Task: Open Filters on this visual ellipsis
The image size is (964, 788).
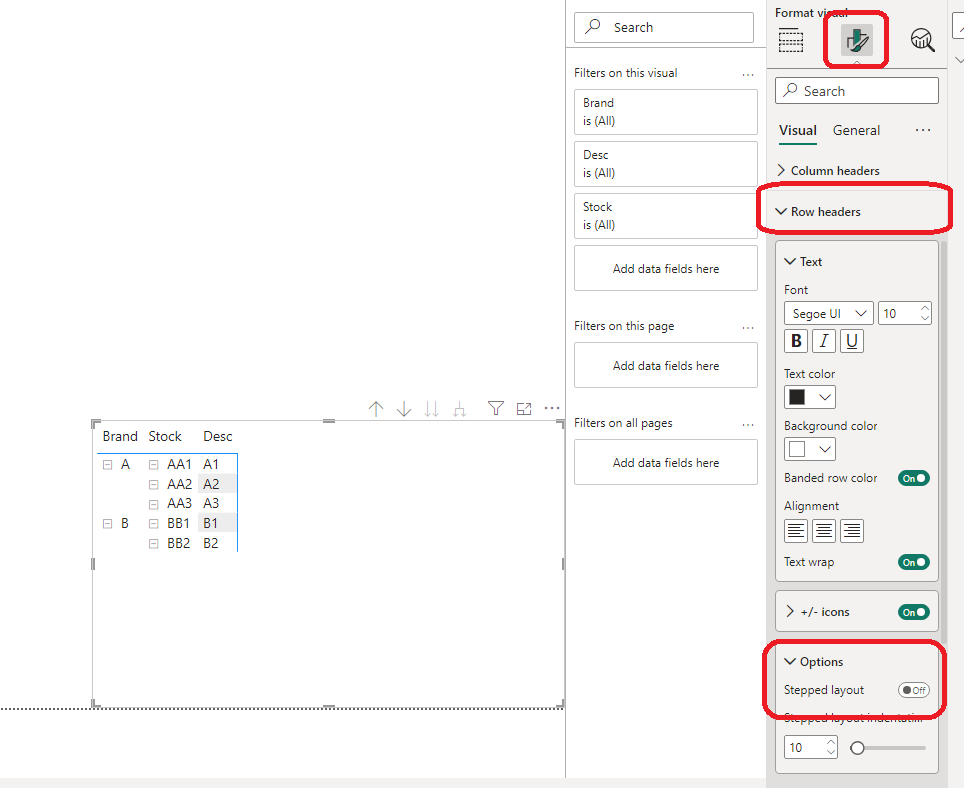Action: [x=748, y=74]
